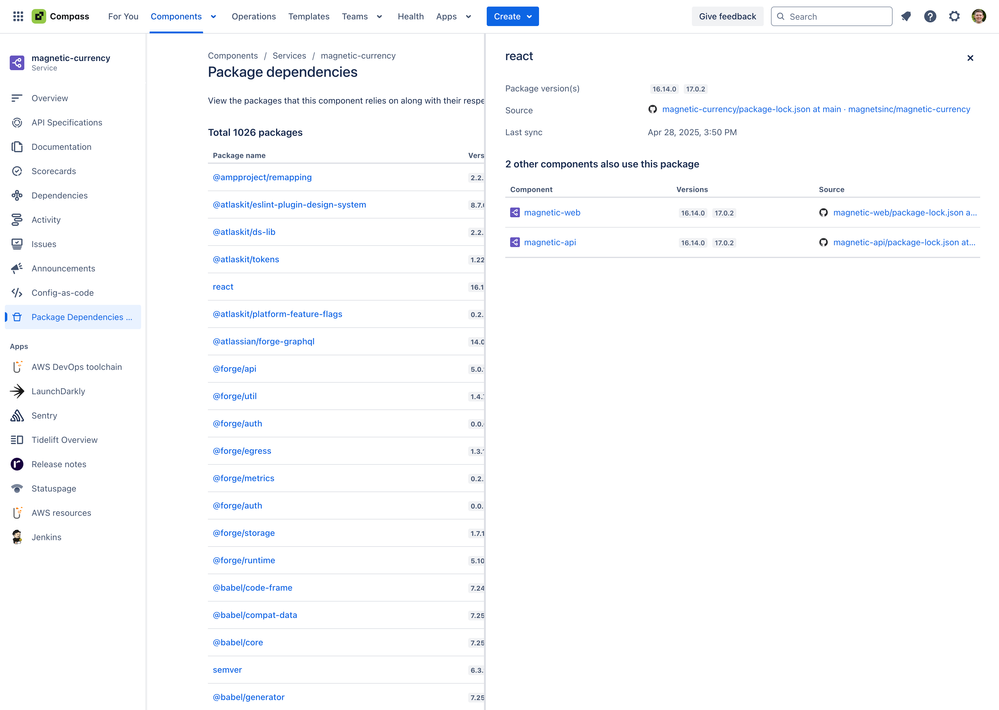Open the settings gear icon
Screen dimensions: 999x710
pyautogui.click(x=954, y=17)
